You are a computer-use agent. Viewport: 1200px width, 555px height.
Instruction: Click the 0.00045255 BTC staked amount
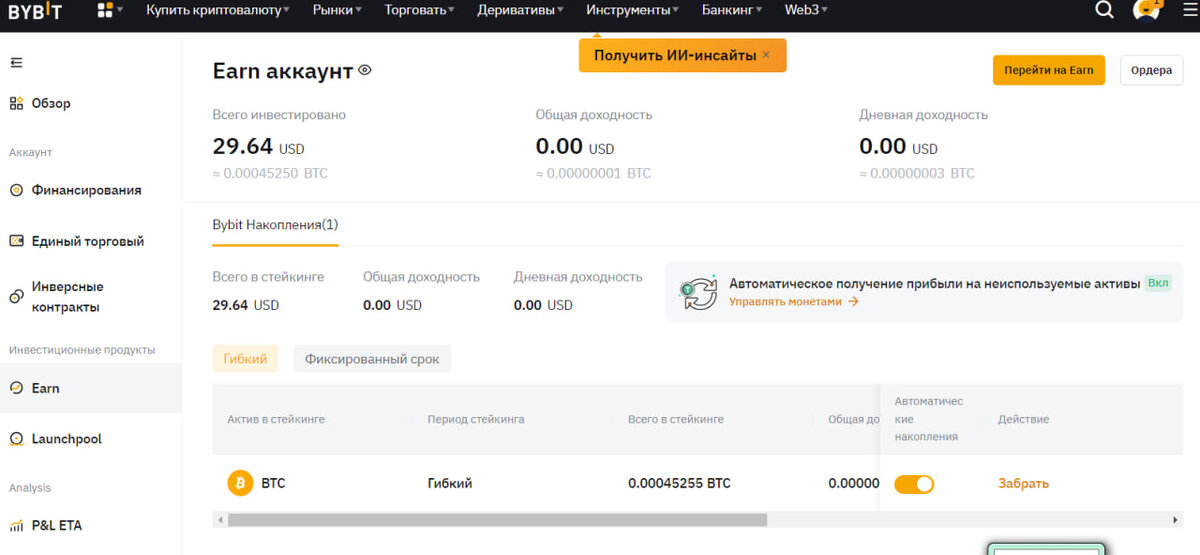[x=679, y=483]
